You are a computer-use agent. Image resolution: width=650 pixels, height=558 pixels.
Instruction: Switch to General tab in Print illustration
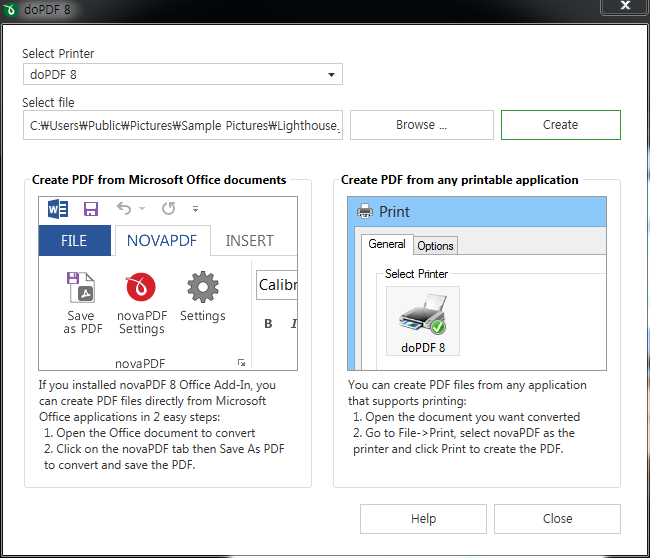coord(387,244)
